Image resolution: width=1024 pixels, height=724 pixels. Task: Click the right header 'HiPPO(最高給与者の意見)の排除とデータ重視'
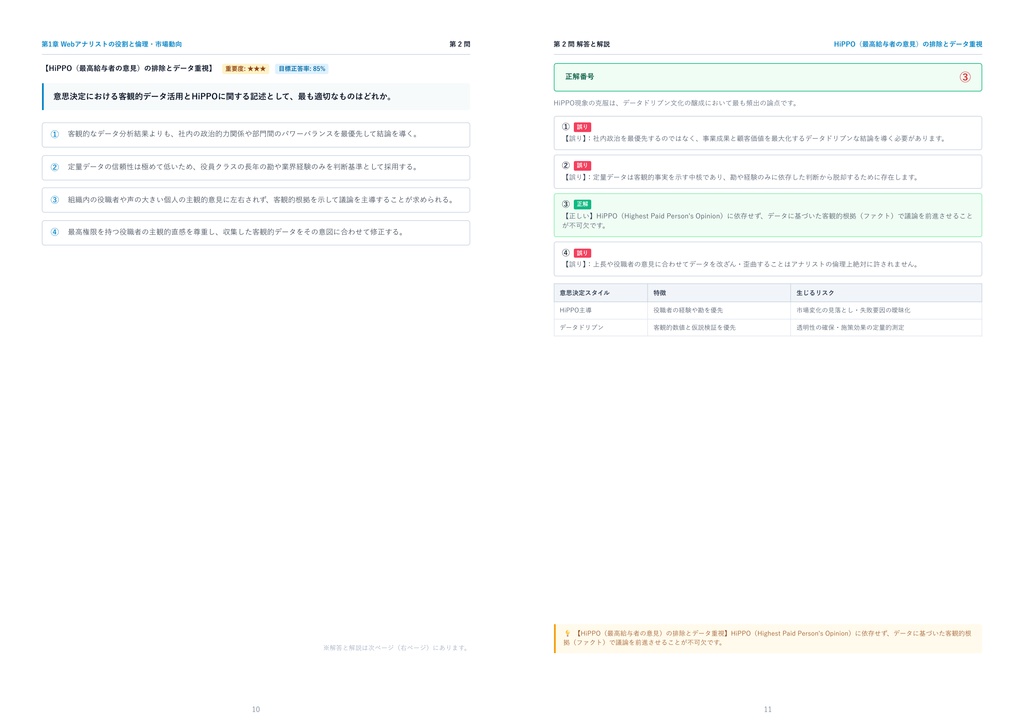pos(908,44)
